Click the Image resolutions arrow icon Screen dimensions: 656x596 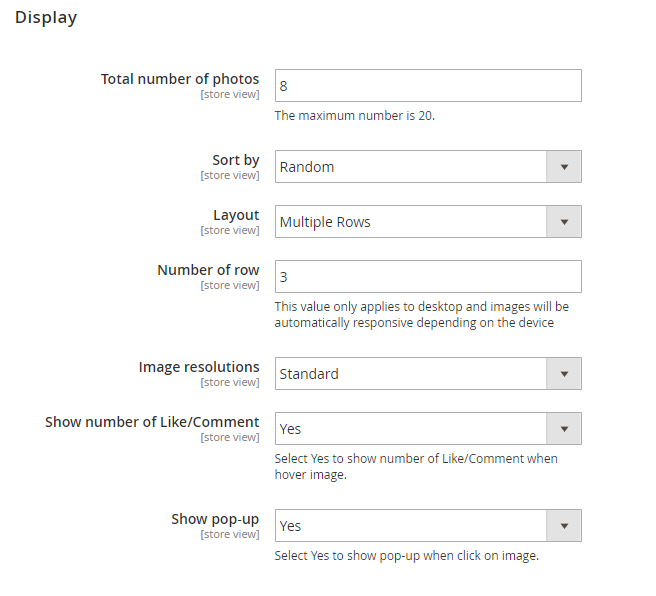[564, 374]
